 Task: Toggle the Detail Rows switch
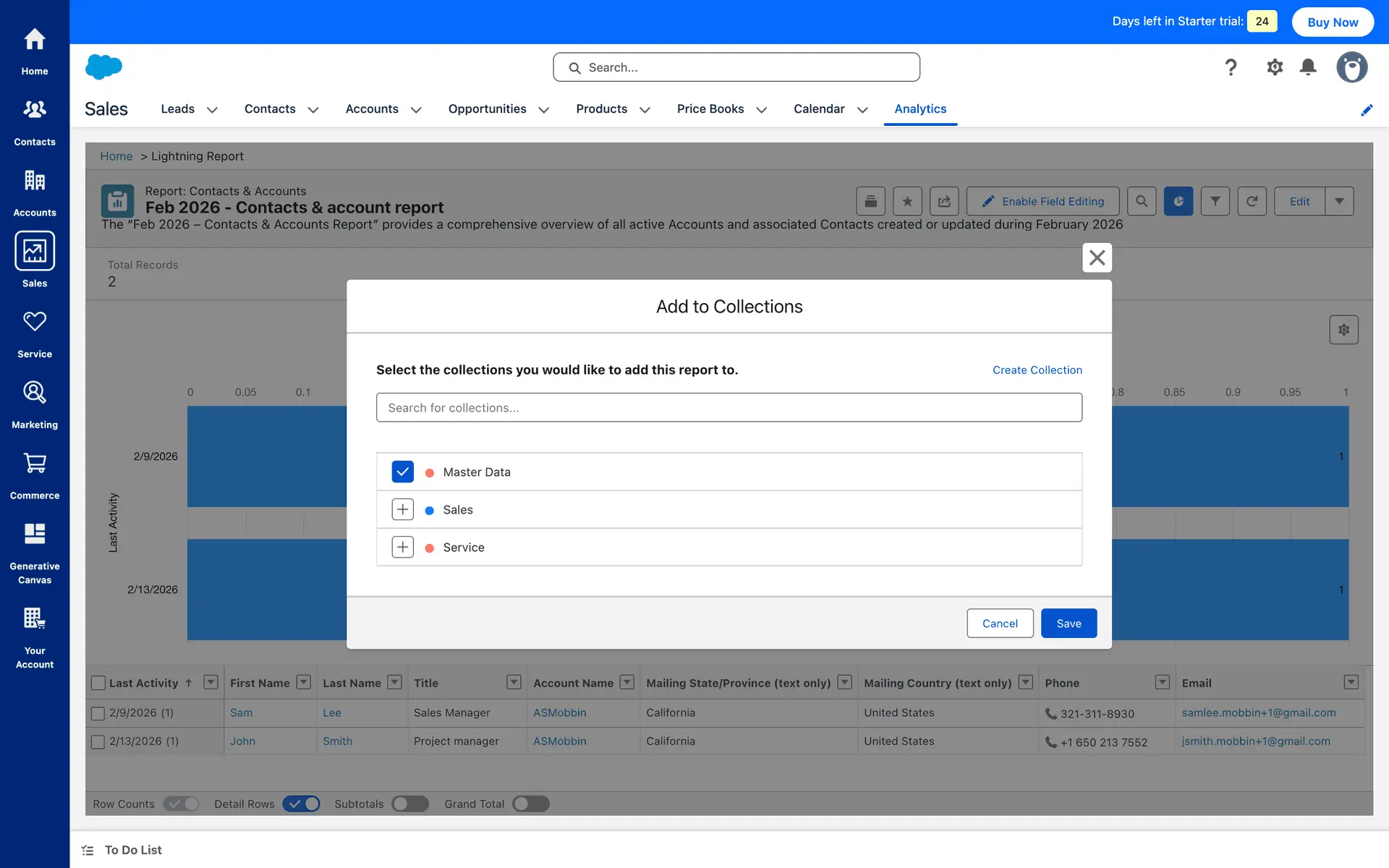301,804
